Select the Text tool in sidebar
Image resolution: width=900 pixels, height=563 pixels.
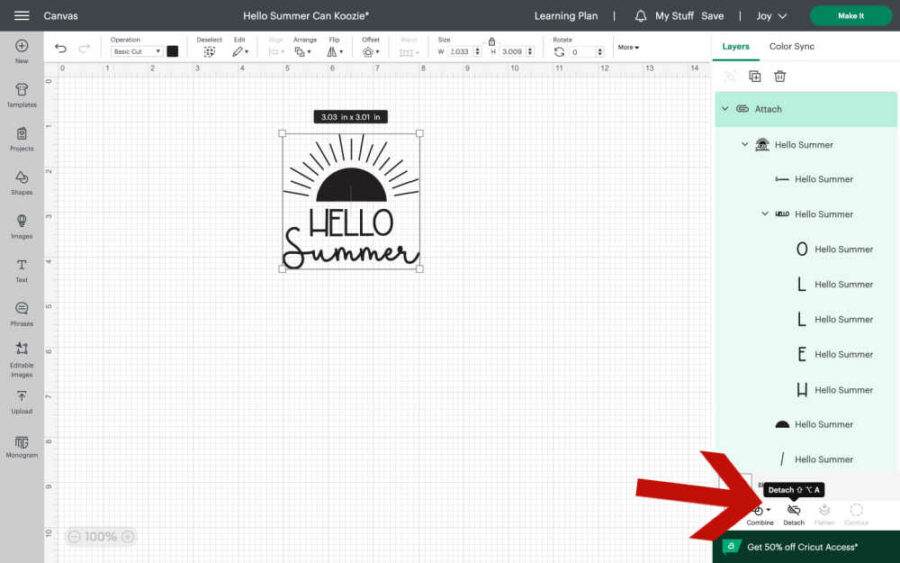[21, 269]
